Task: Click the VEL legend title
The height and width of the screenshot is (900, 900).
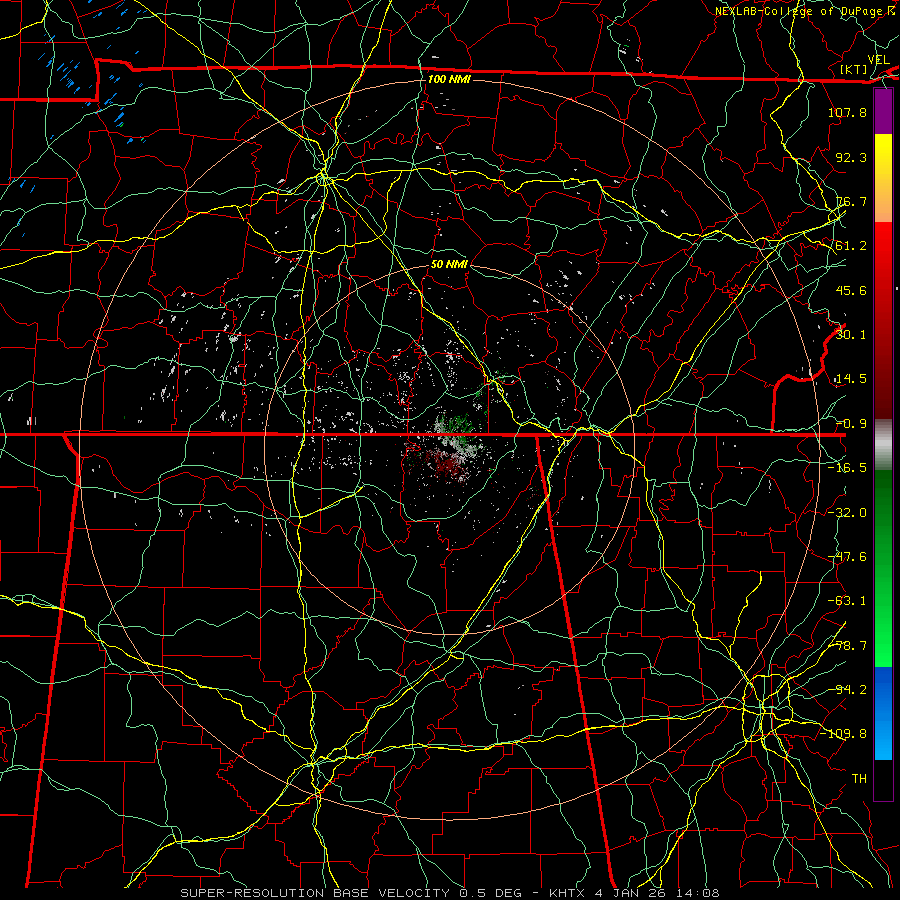Action: [878, 60]
